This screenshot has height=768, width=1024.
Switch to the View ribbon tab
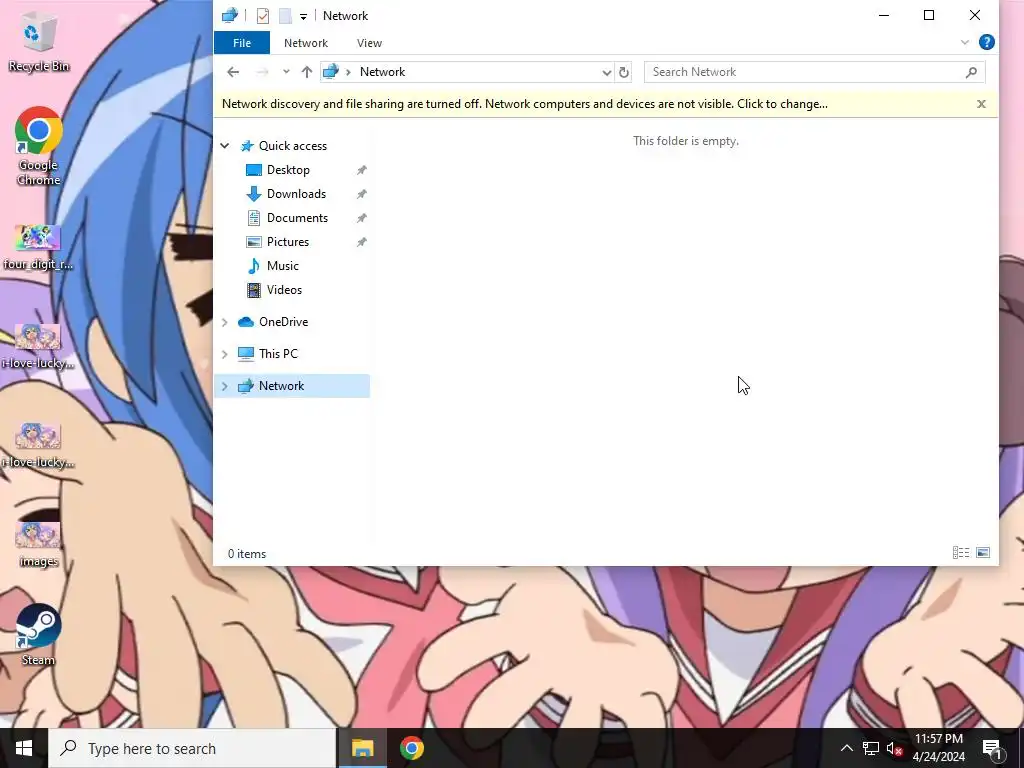tap(369, 43)
